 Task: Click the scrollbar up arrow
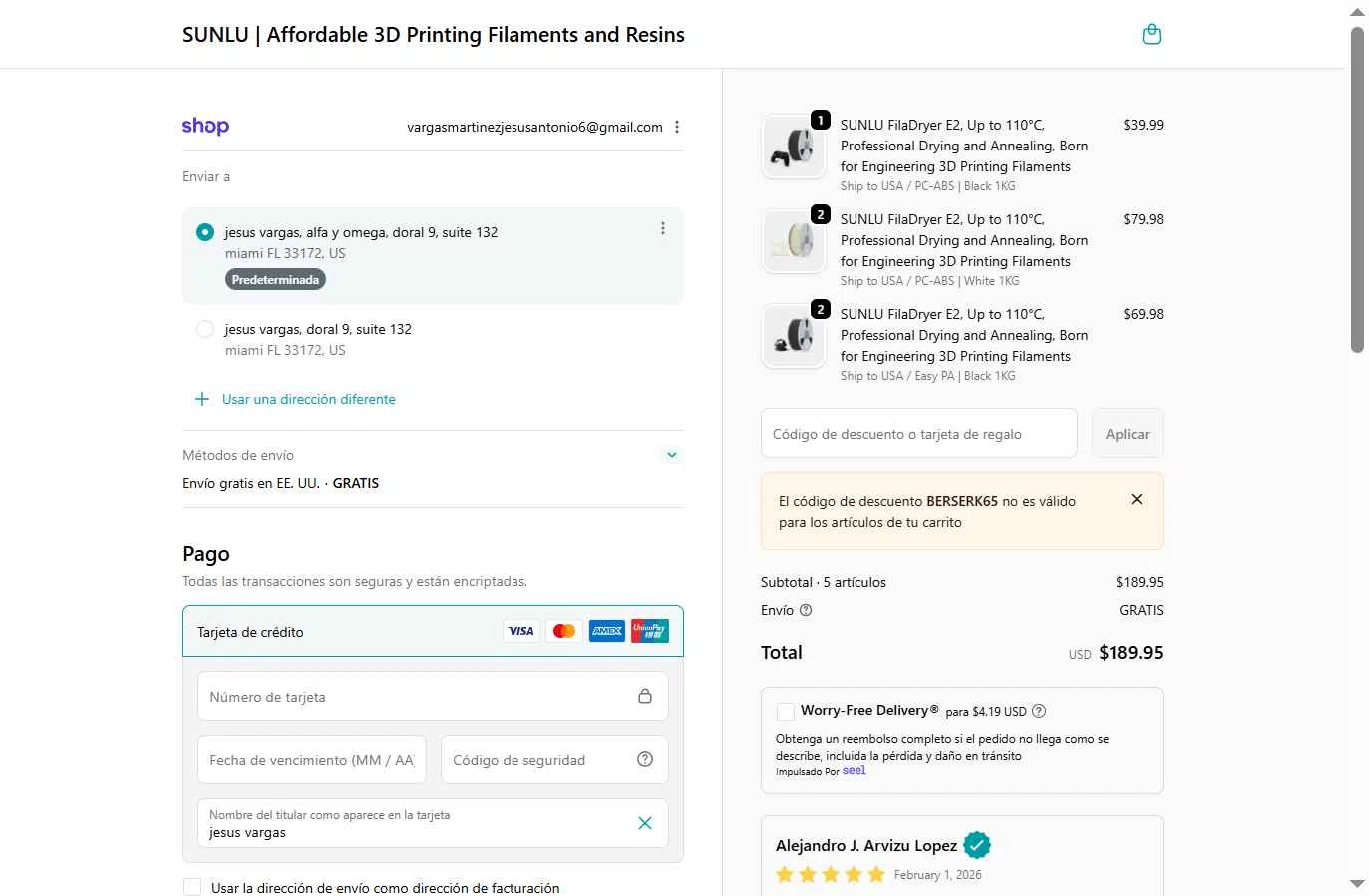(1357, 12)
